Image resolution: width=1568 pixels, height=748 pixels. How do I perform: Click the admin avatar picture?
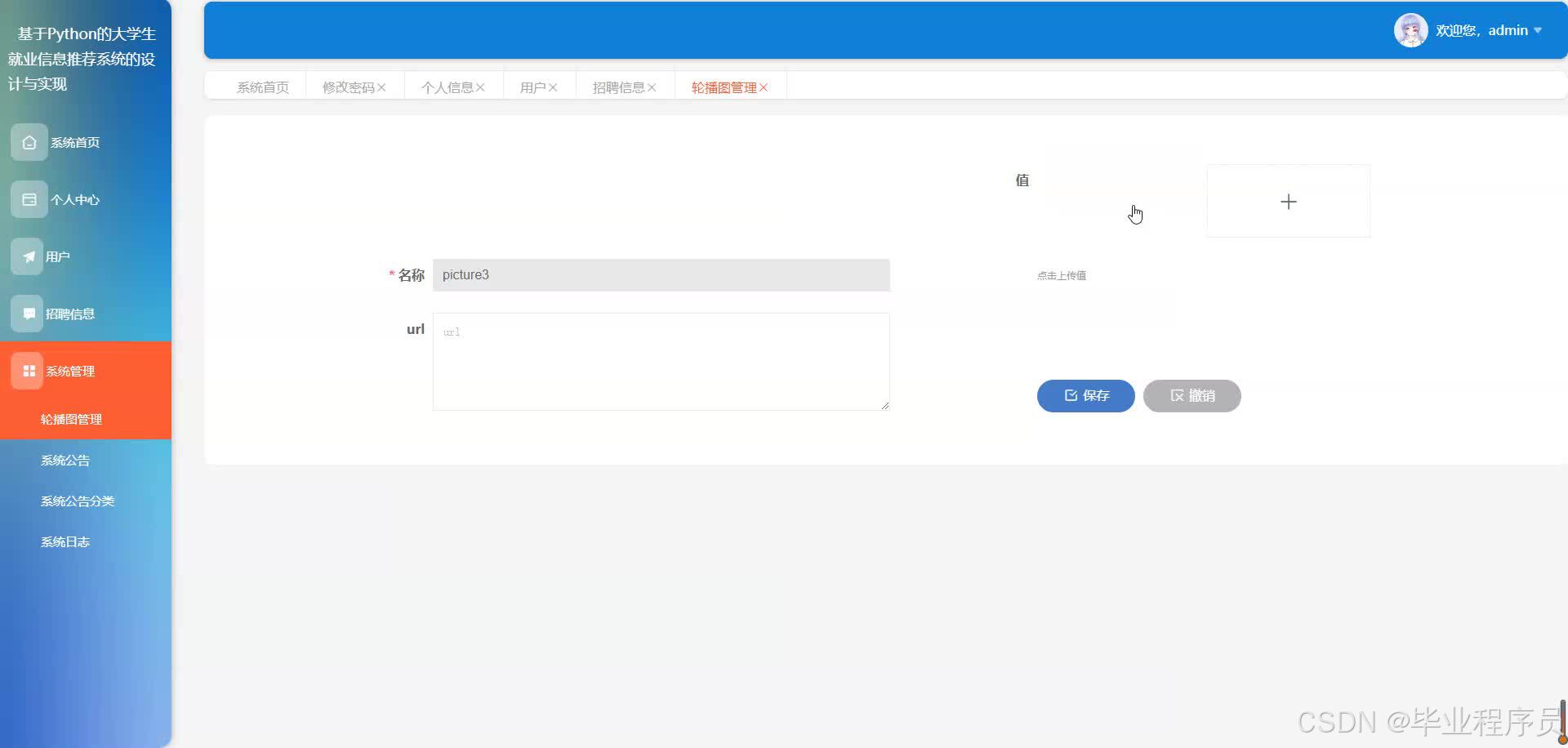point(1410,30)
